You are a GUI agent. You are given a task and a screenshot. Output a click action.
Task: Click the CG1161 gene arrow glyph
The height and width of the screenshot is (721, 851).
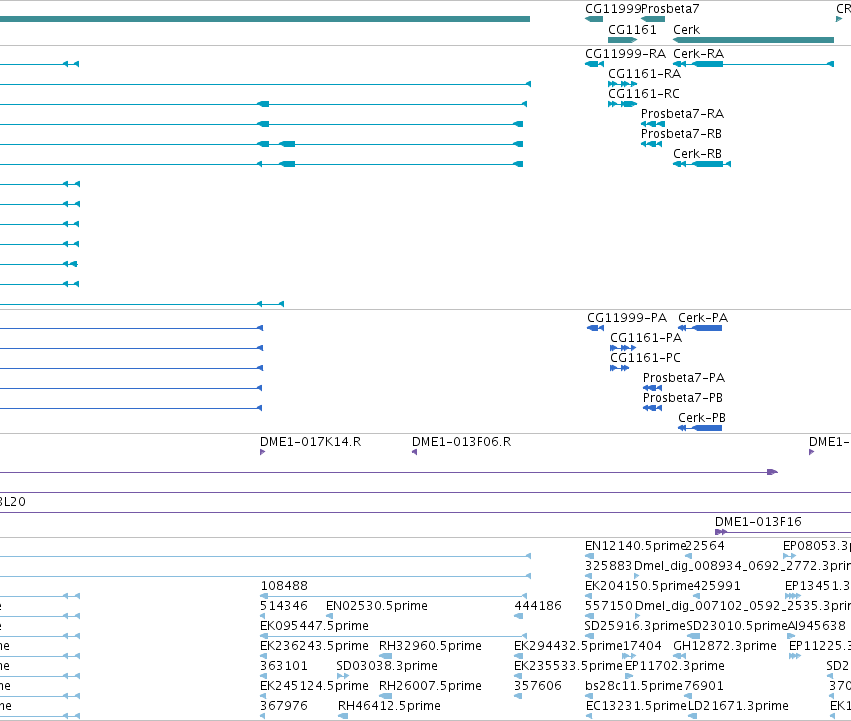623,40
